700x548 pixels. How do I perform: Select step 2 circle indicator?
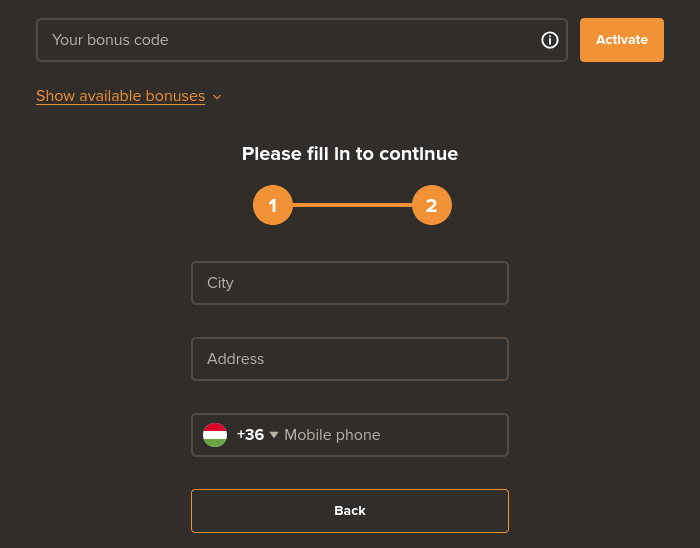point(431,206)
